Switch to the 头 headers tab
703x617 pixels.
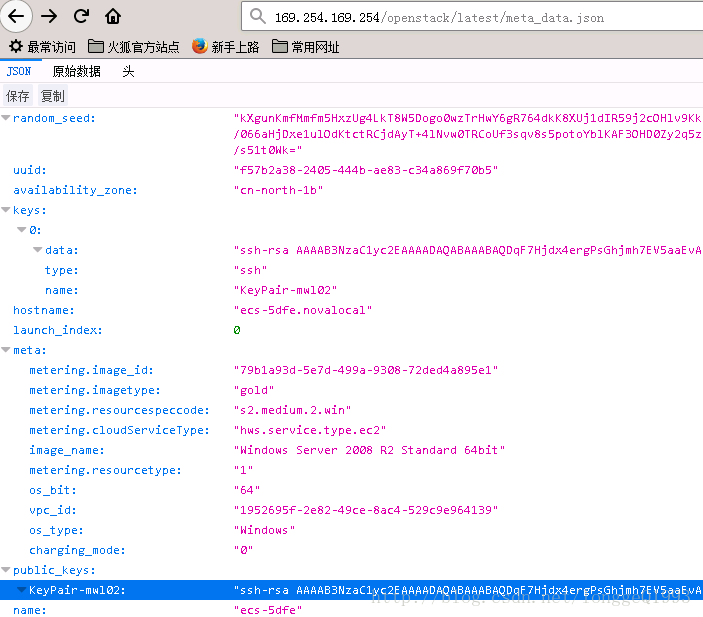[128, 71]
